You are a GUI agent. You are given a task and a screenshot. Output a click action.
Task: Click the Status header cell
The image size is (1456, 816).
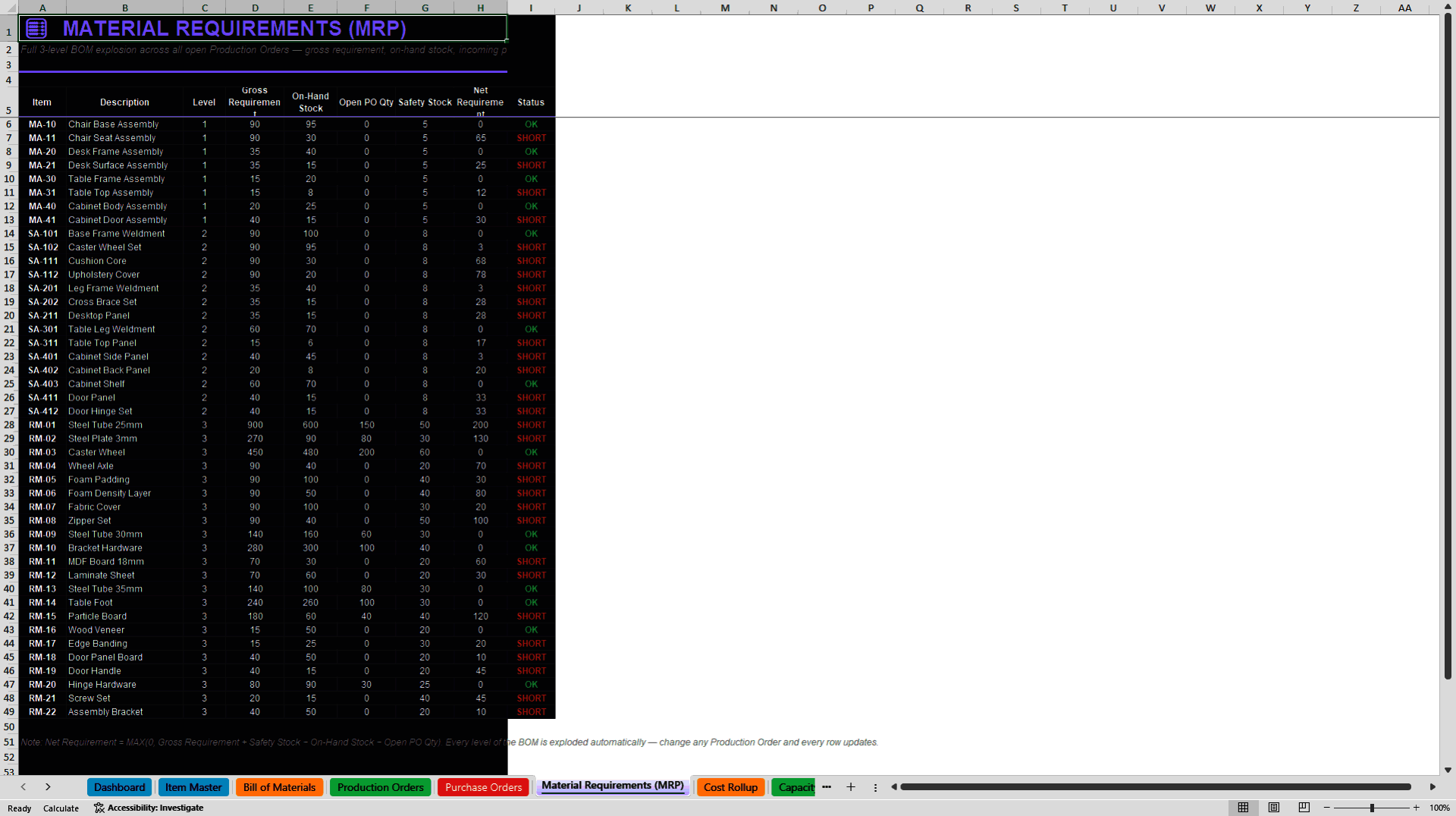[x=531, y=102]
